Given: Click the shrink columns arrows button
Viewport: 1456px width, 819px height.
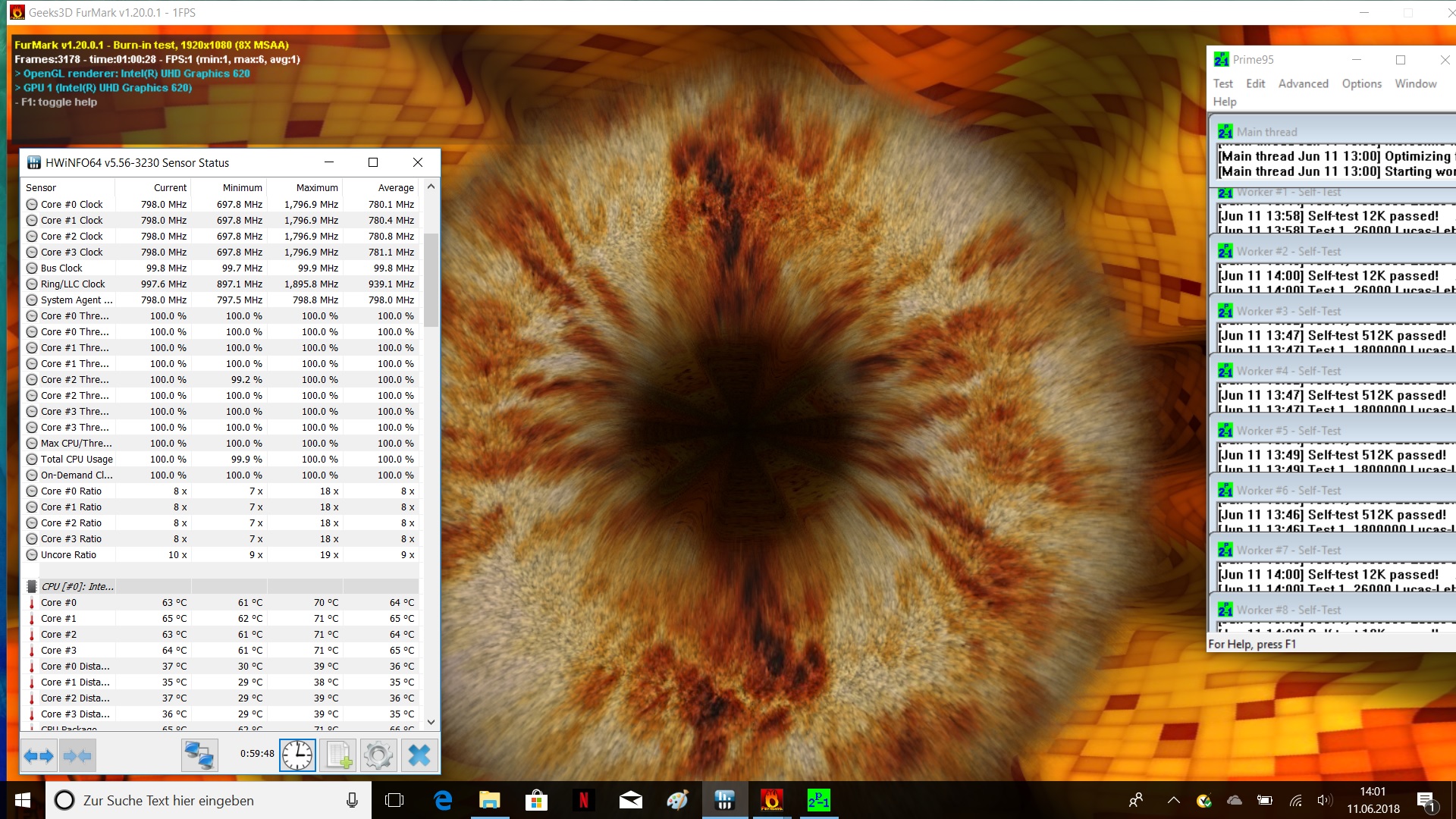Looking at the screenshot, I should 77,755.
